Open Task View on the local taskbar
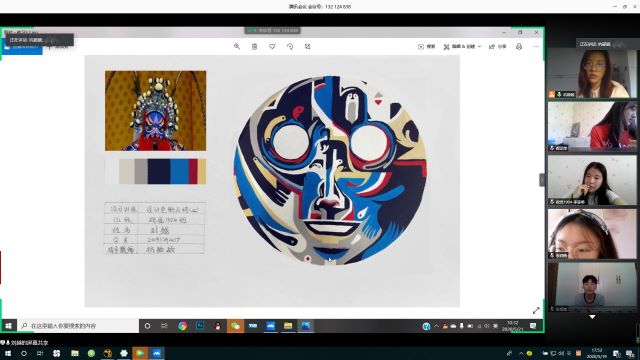Screen dimensions: 640x360 click(x=40, y=353)
